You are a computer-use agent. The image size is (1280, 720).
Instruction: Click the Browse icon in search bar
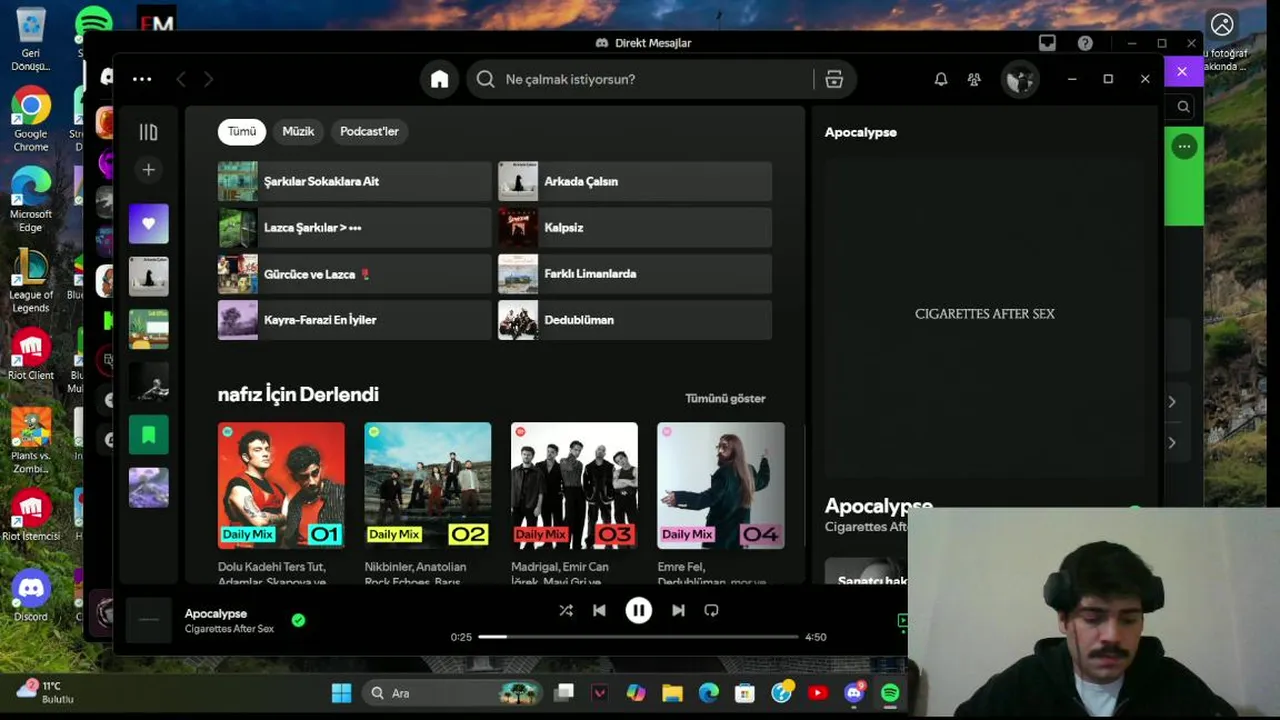834,80
